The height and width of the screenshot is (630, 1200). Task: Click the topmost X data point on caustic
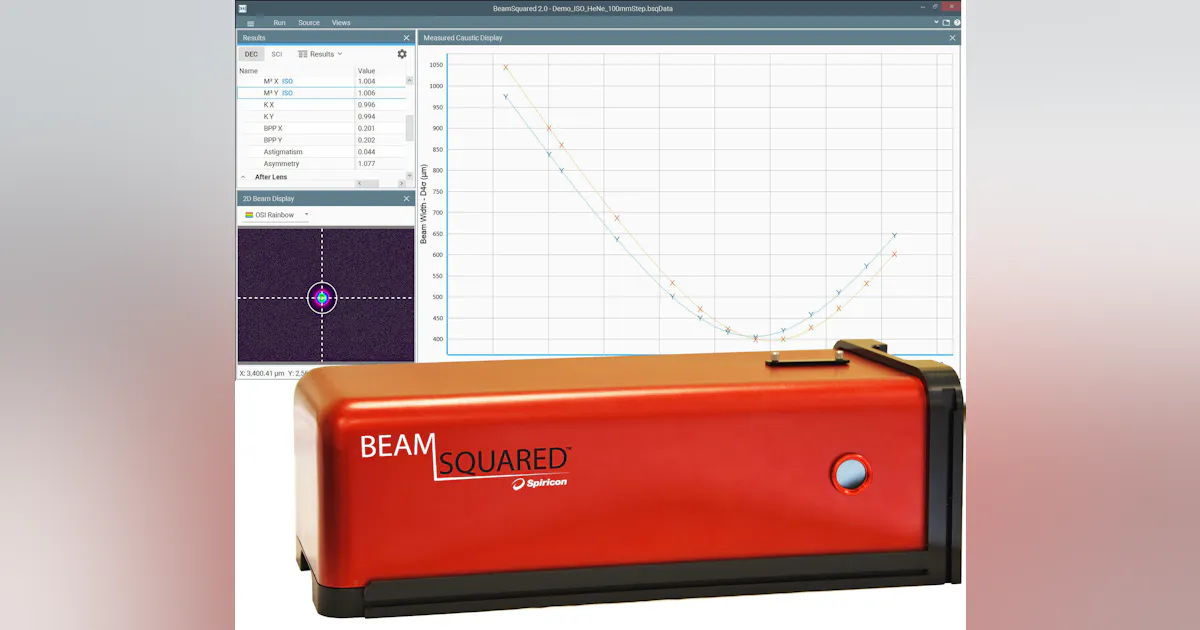pos(506,67)
